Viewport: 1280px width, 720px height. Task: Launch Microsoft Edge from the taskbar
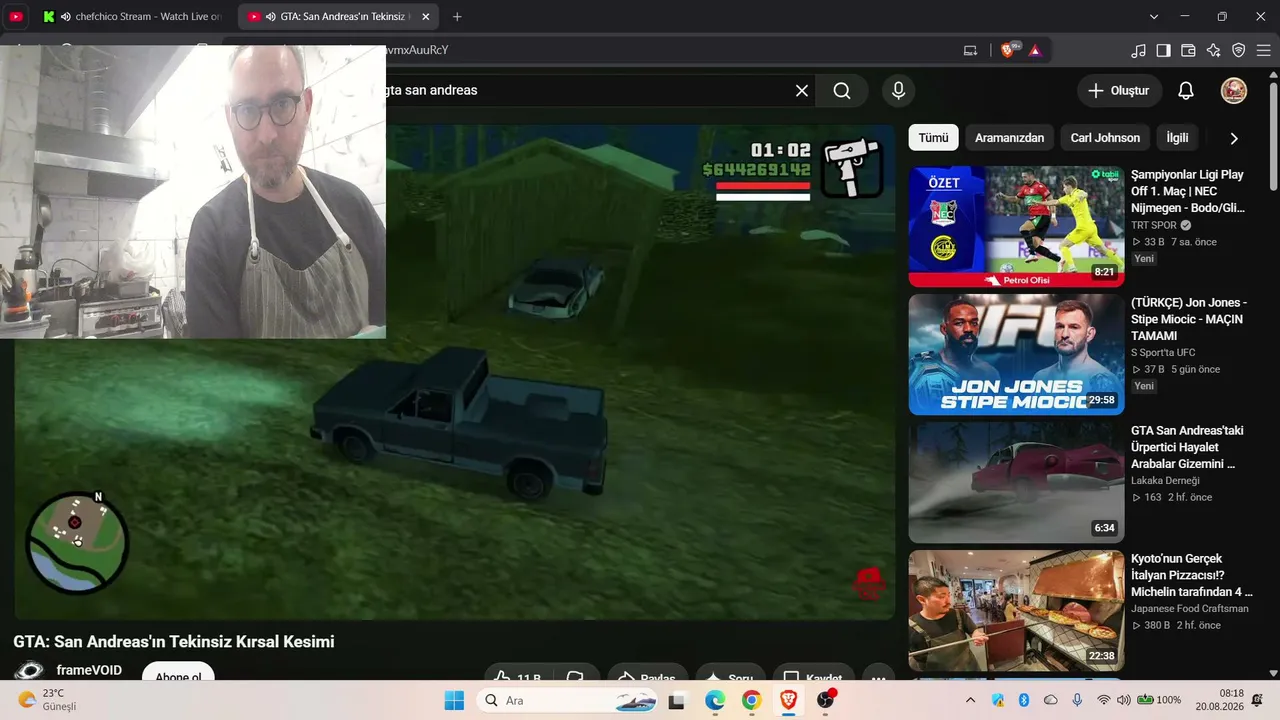tap(715, 700)
